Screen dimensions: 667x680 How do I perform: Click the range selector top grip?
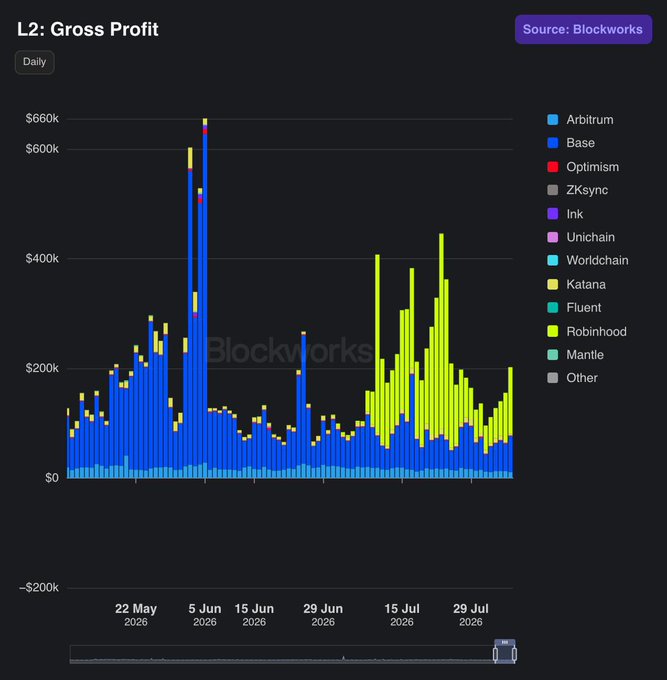(x=505, y=642)
